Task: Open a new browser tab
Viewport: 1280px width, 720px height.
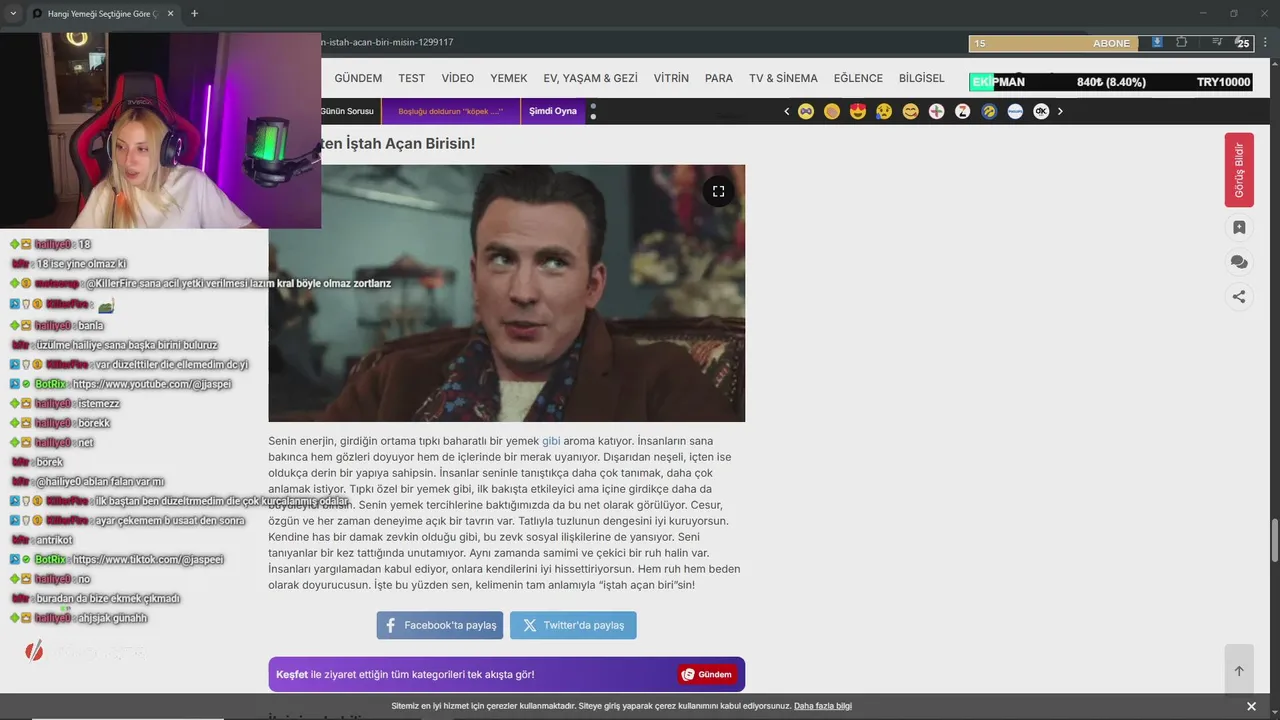Action: (194, 14)
